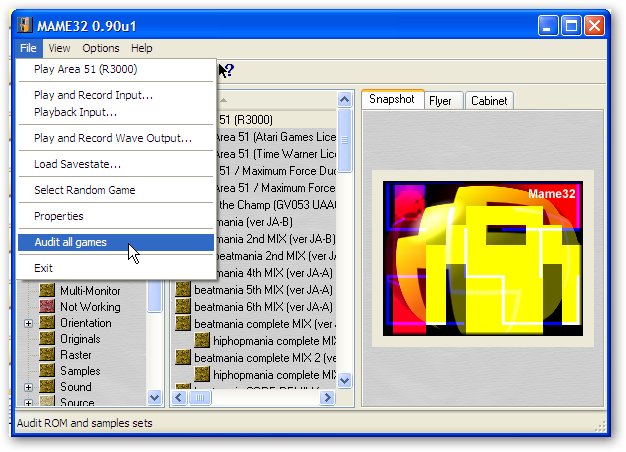Click icon beside beatmania complete MIX (ver
This screenshot has height=452, width=626.
pyautogui.click(x=183, y=323)
